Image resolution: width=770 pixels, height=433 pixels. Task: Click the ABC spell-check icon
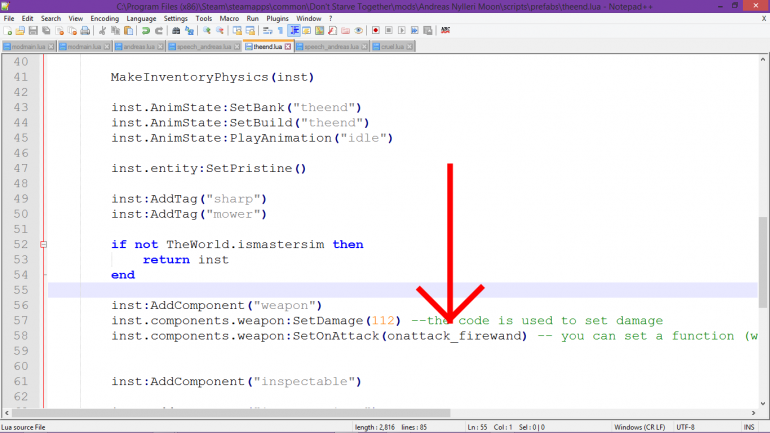point(445,31)
